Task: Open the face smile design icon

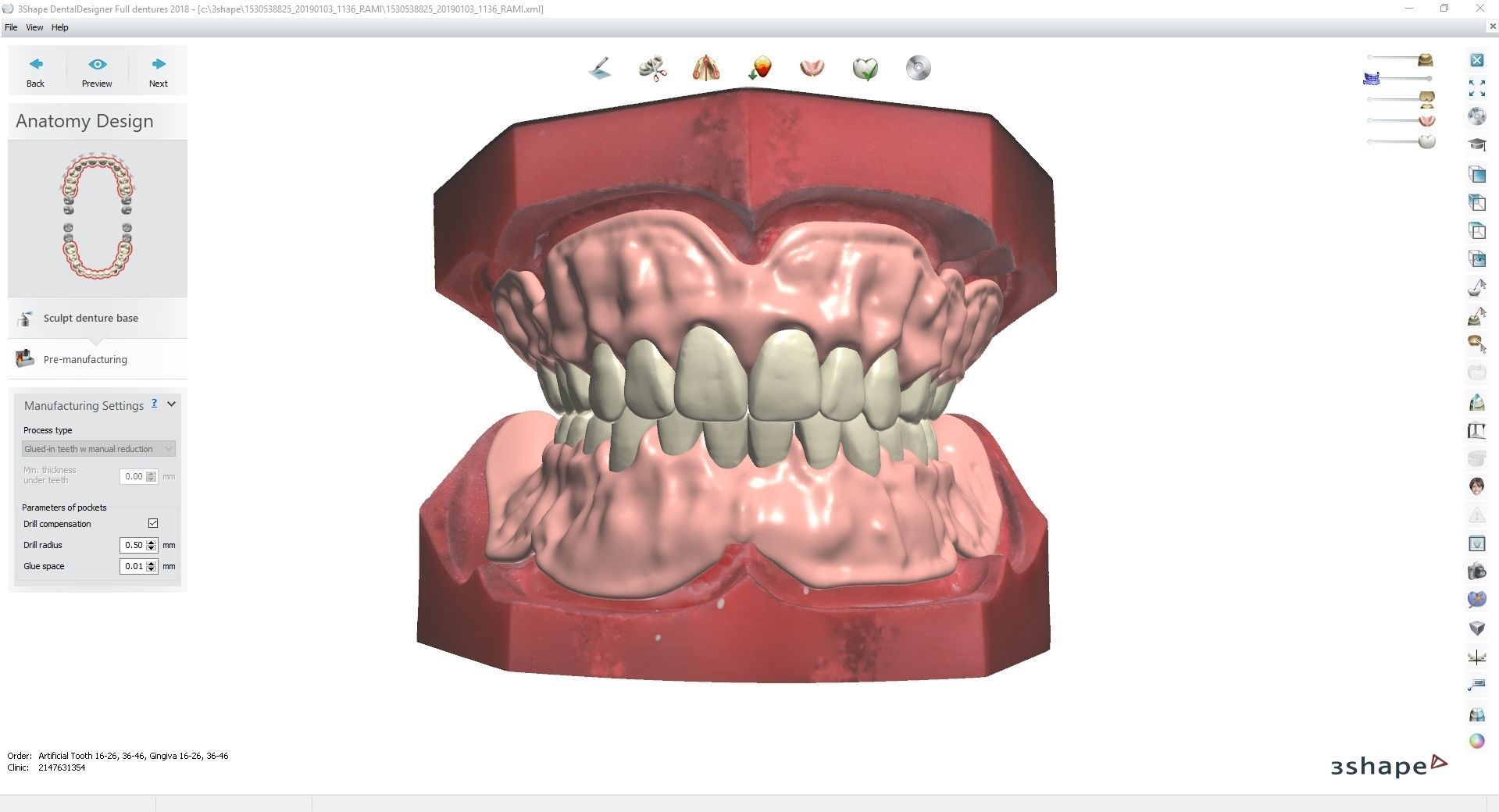Action: point(1477,486)
